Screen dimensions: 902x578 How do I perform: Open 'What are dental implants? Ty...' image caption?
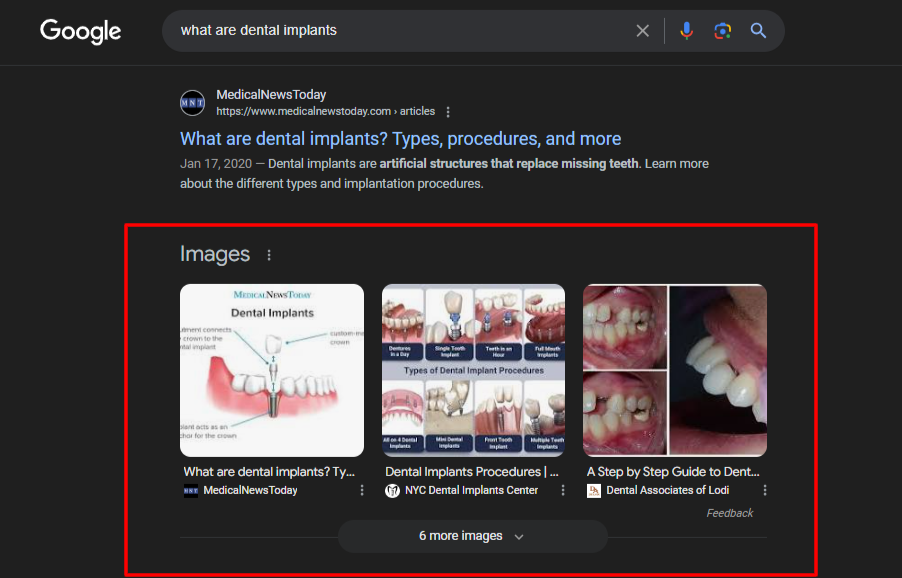tap(269, 472)
